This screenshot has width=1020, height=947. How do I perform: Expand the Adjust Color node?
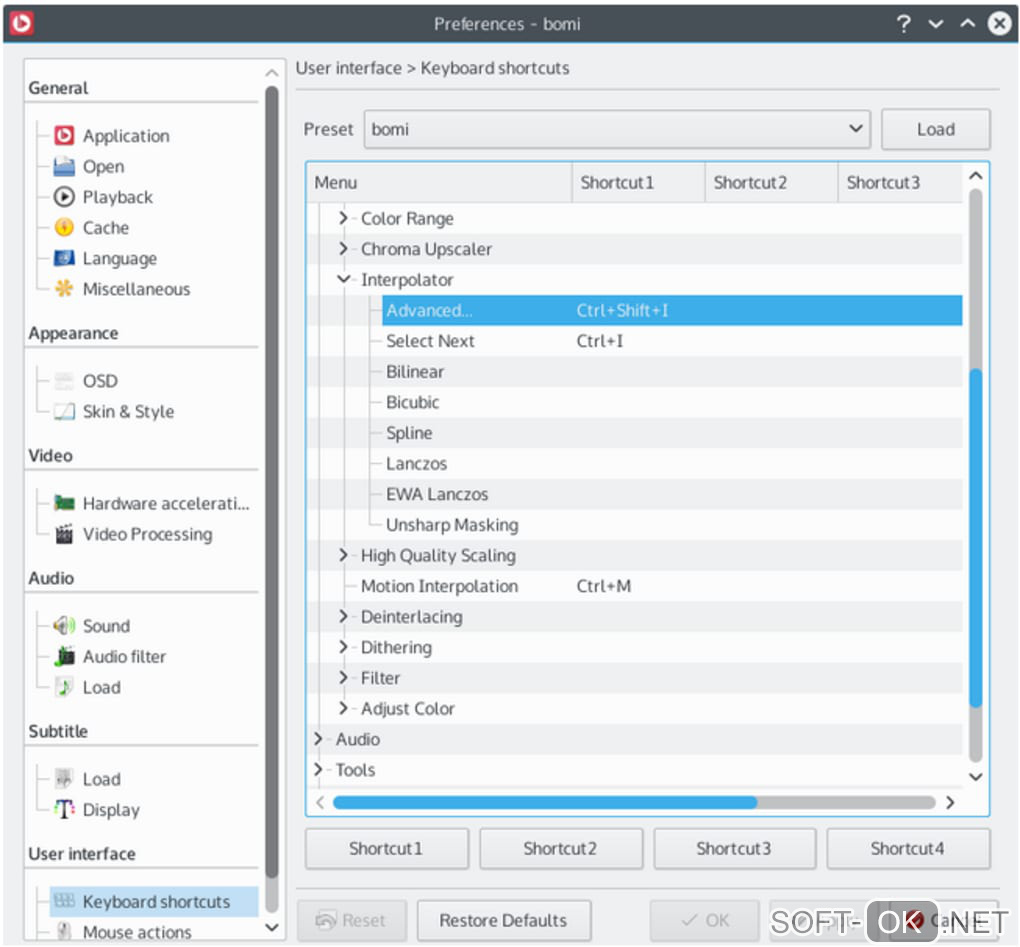coord(343,708)
